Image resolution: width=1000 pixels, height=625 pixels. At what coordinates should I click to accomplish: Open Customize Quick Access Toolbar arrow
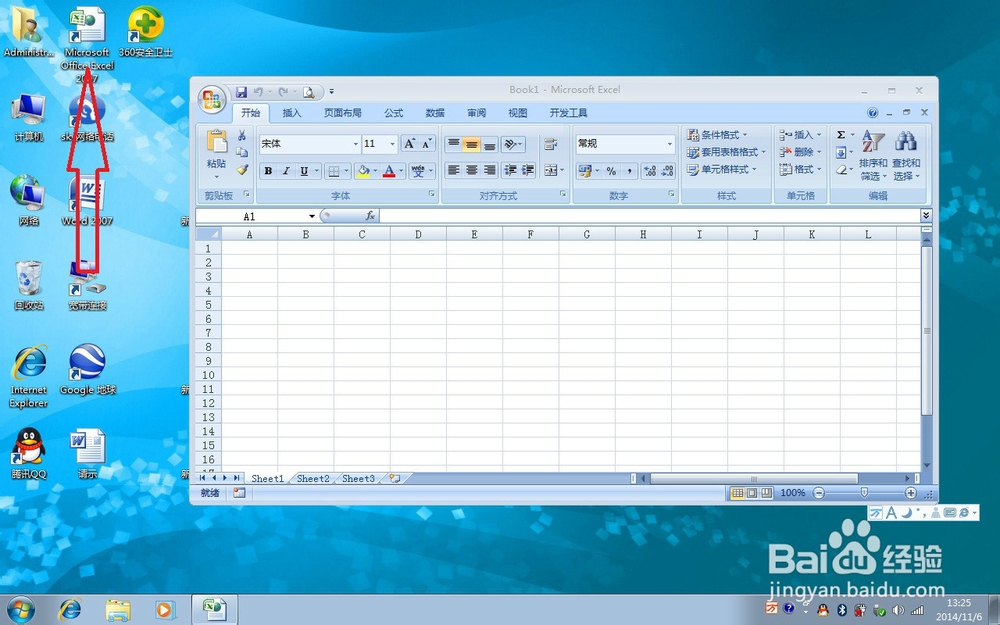tap(332, 92)
